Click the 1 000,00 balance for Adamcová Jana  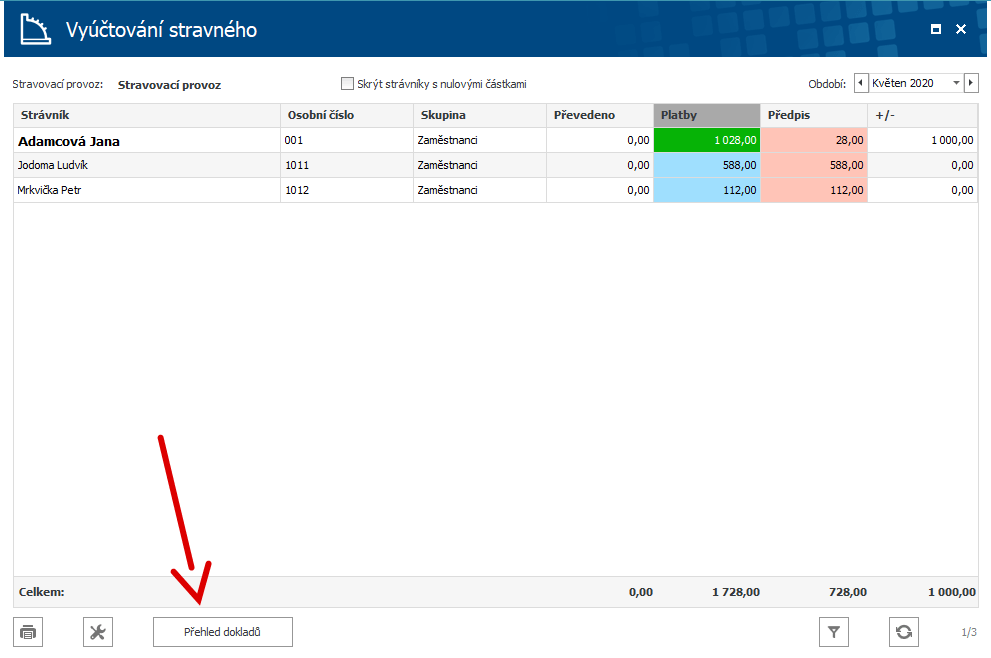(x=923, y=140)
